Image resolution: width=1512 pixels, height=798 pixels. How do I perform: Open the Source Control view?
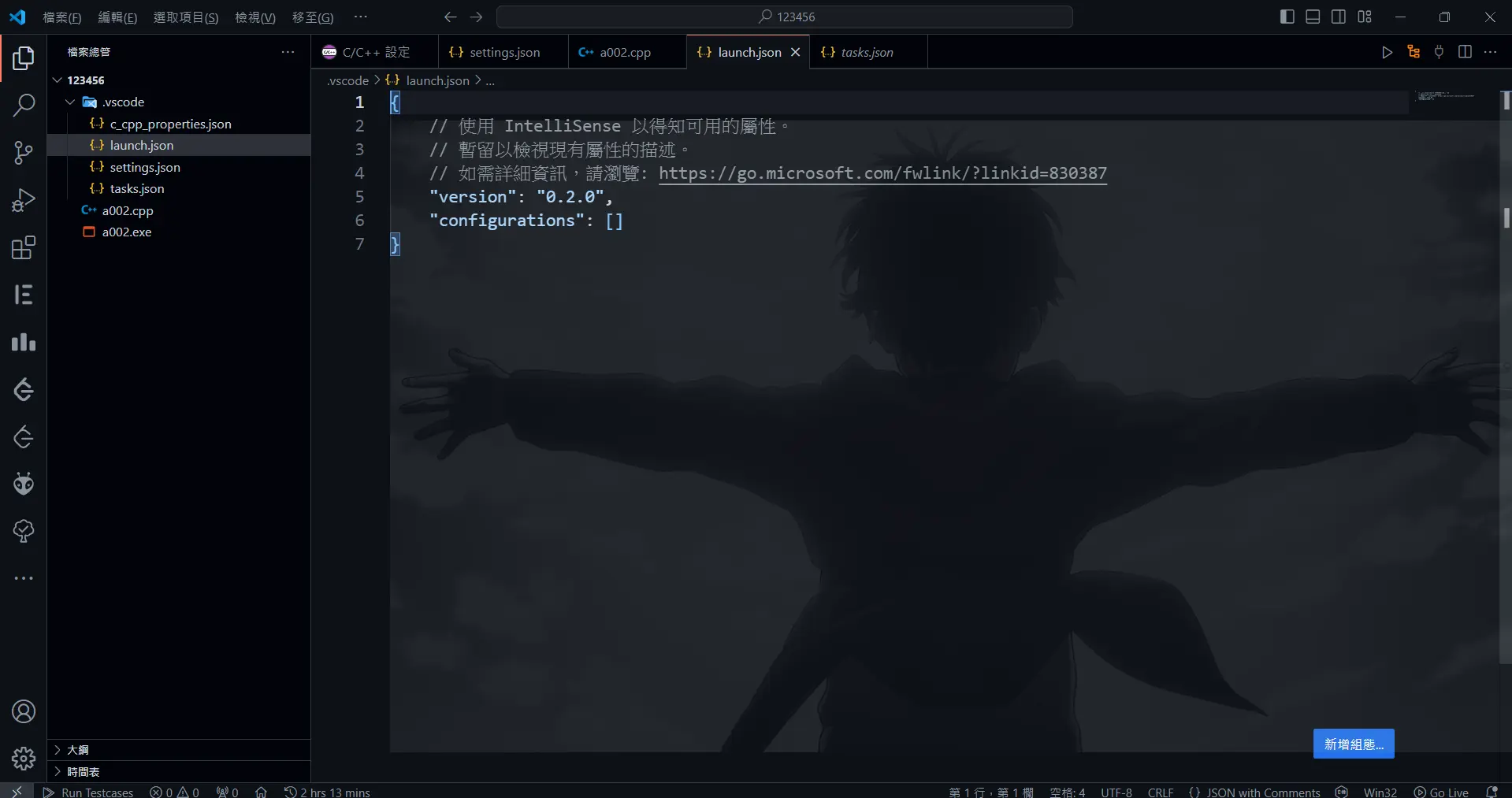click(x=24, y=153)
